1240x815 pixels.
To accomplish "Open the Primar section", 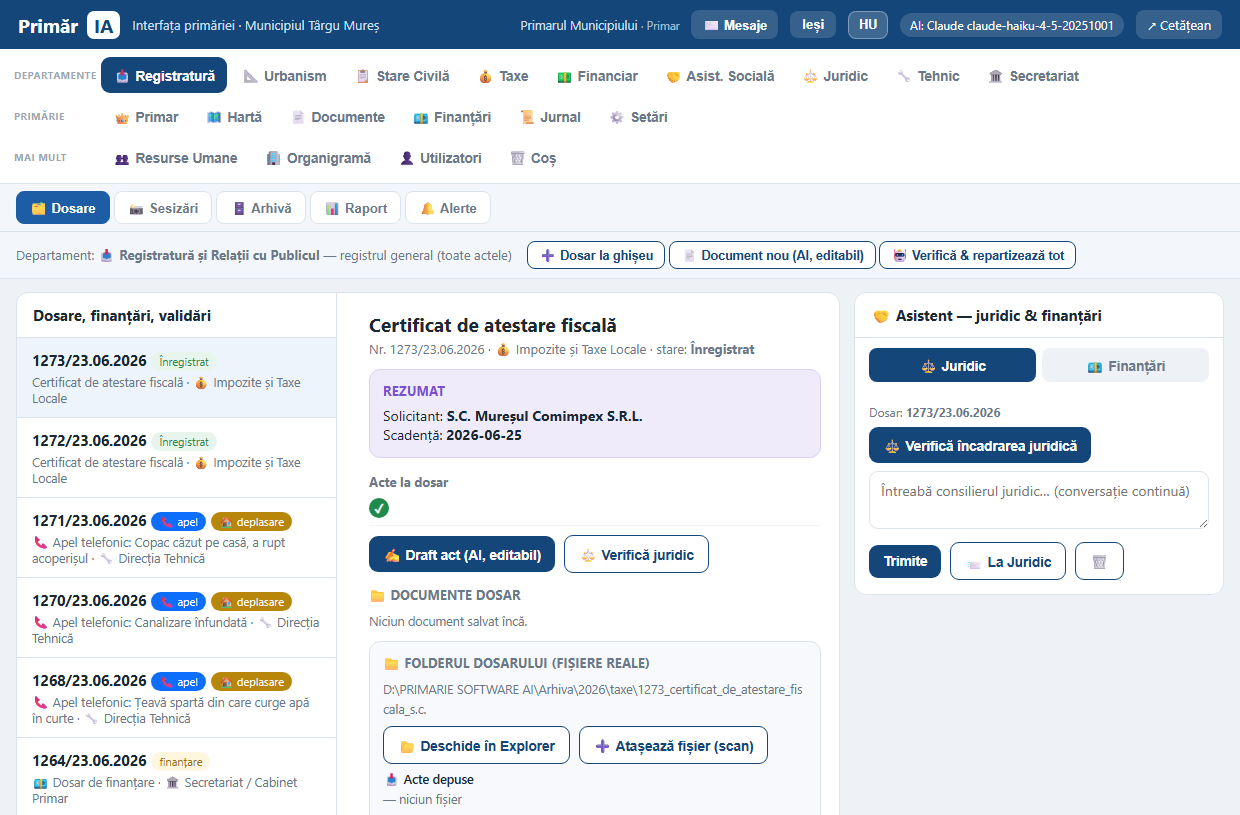I will pos(146,117).
